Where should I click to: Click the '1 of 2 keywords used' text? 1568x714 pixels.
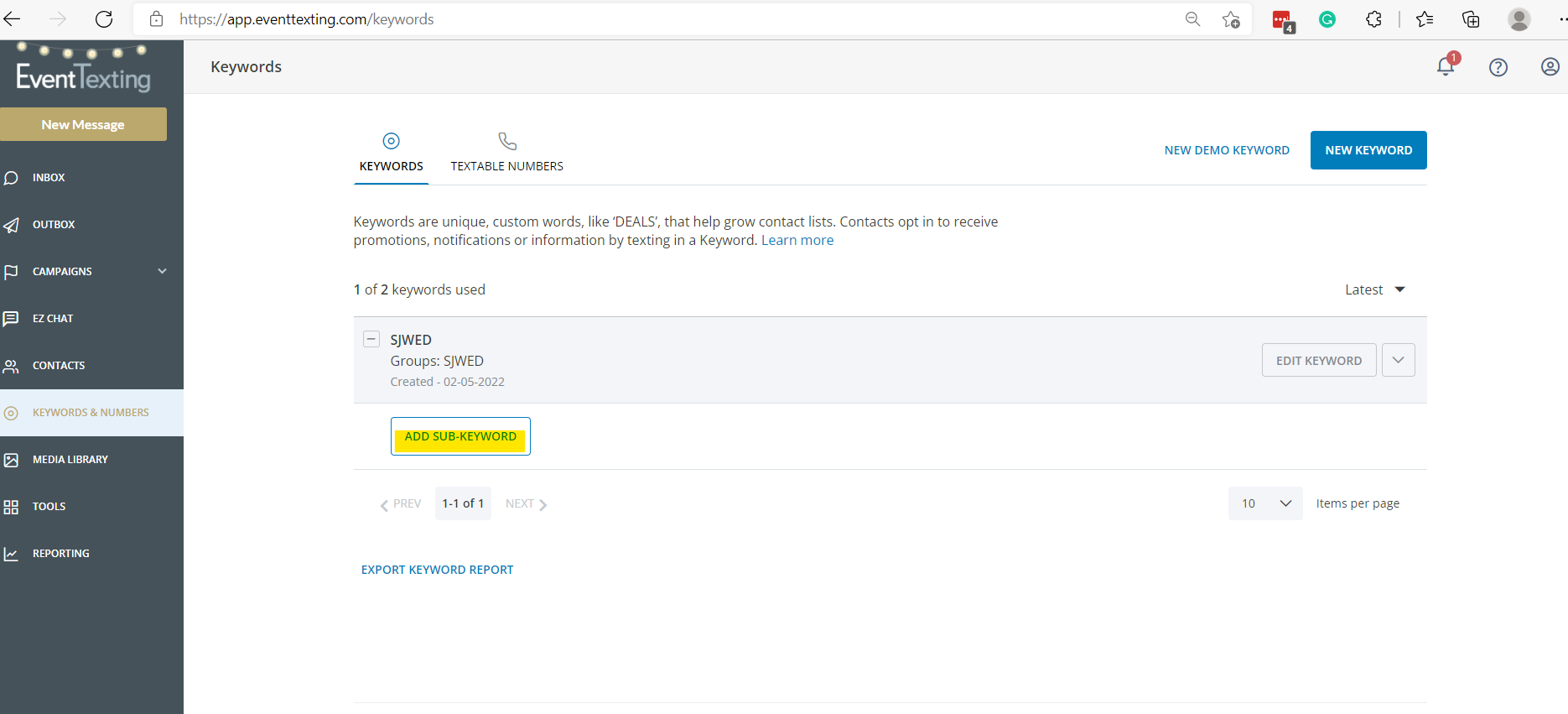[419, 289]
